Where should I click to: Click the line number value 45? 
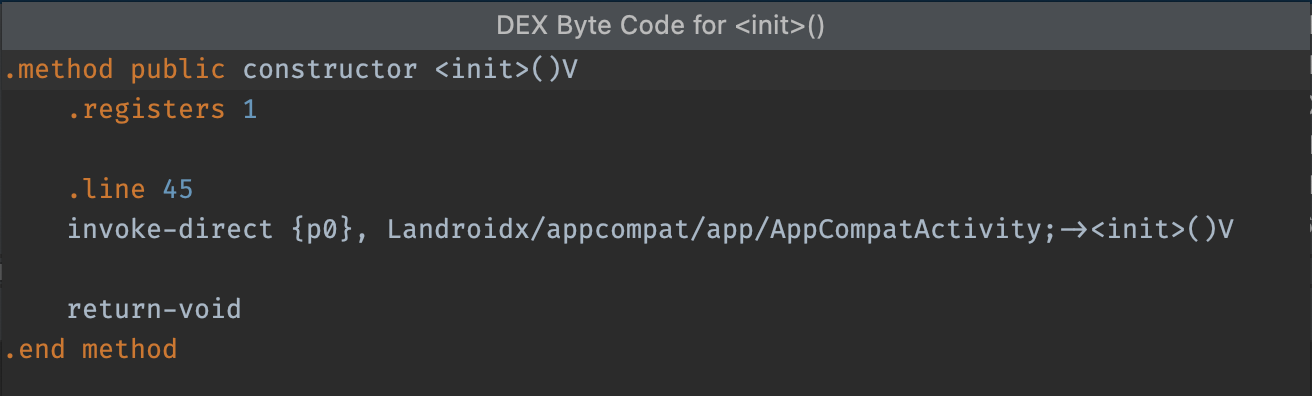tap(178, 189)
